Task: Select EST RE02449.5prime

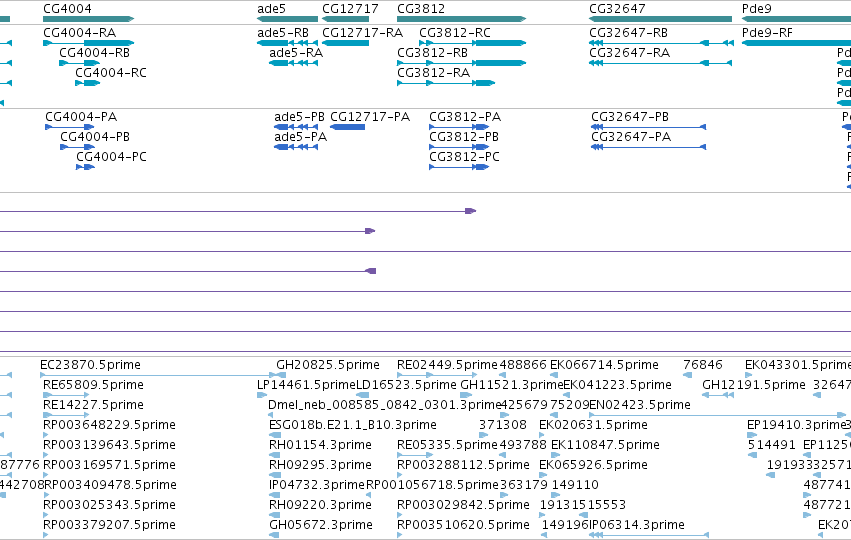Action: 437,375
